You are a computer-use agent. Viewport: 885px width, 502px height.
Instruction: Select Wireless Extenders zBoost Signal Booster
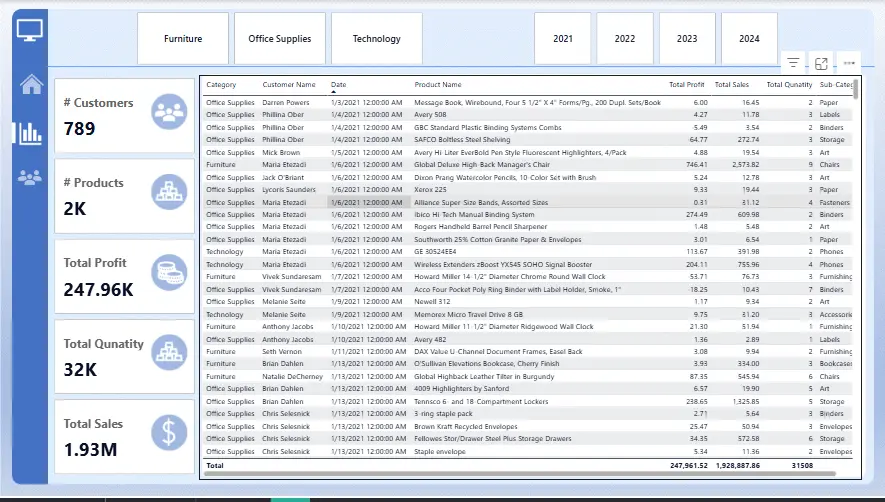503,264
